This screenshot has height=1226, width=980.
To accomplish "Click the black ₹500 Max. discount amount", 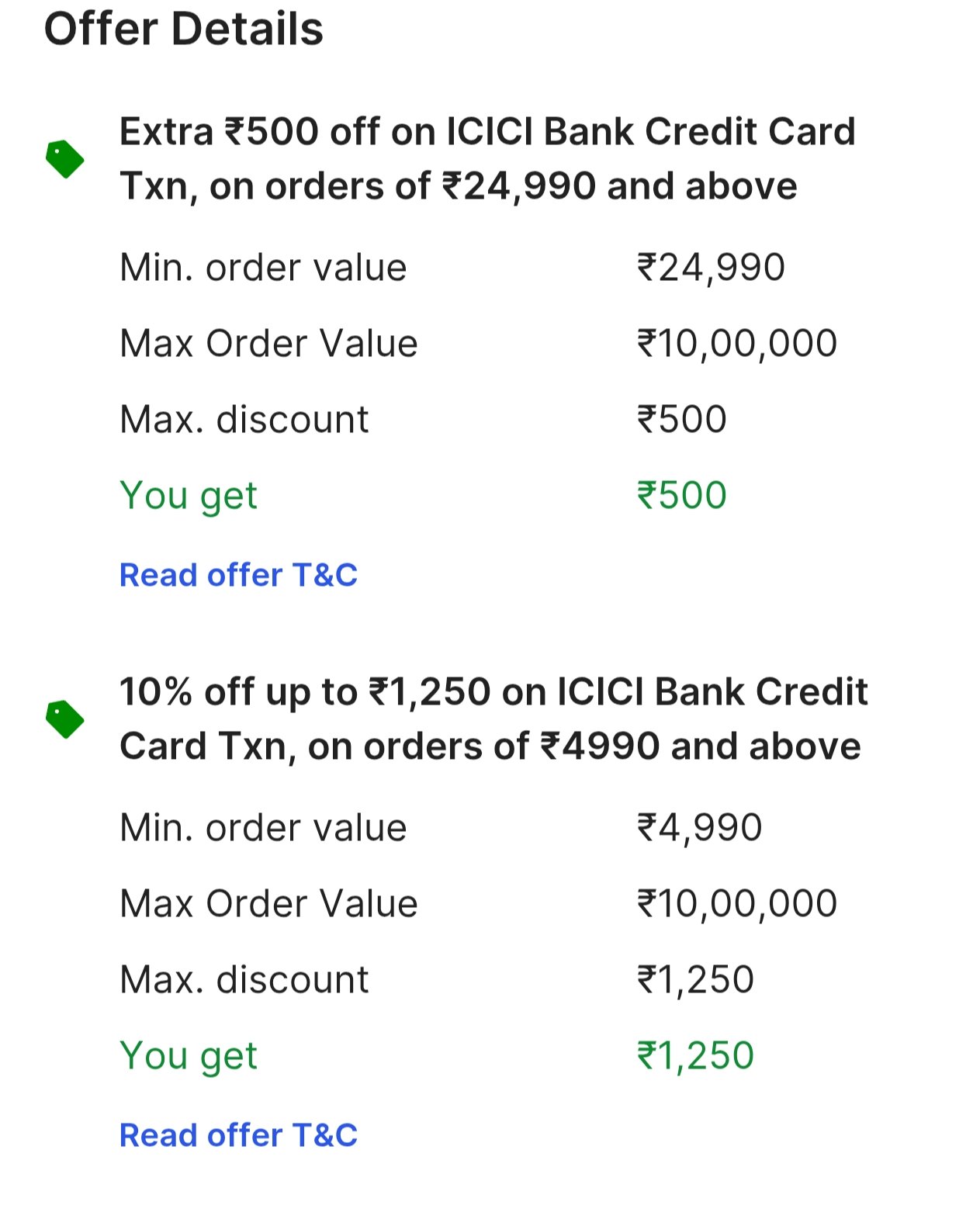I will click(681, 420).
